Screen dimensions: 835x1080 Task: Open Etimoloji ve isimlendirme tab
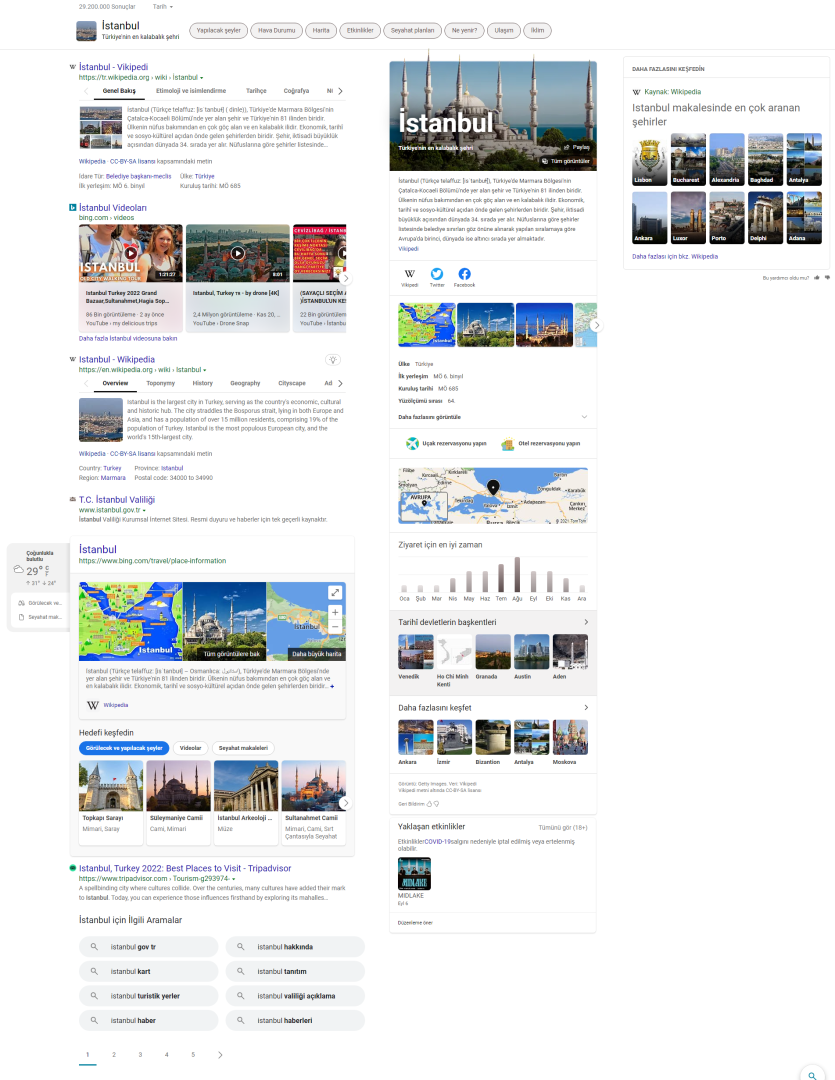coord(191,91)
